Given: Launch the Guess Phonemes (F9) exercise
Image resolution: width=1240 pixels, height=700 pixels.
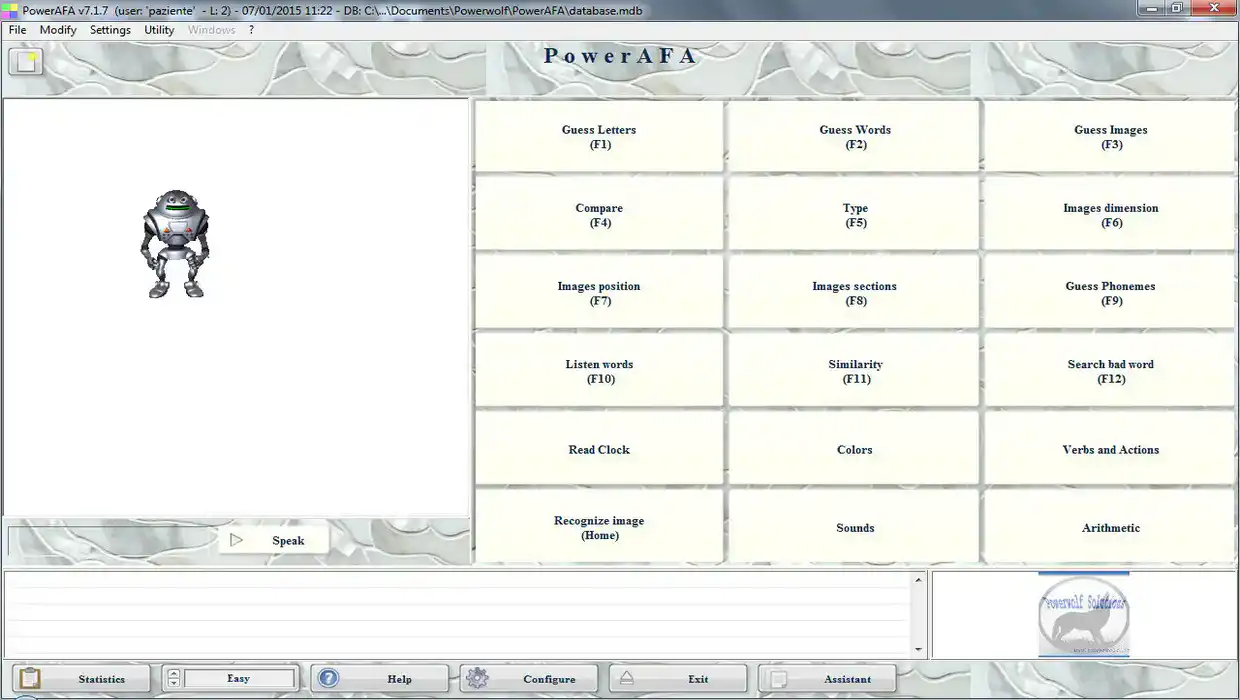Looking at the screenshot, I should [x=1111, y=293].
